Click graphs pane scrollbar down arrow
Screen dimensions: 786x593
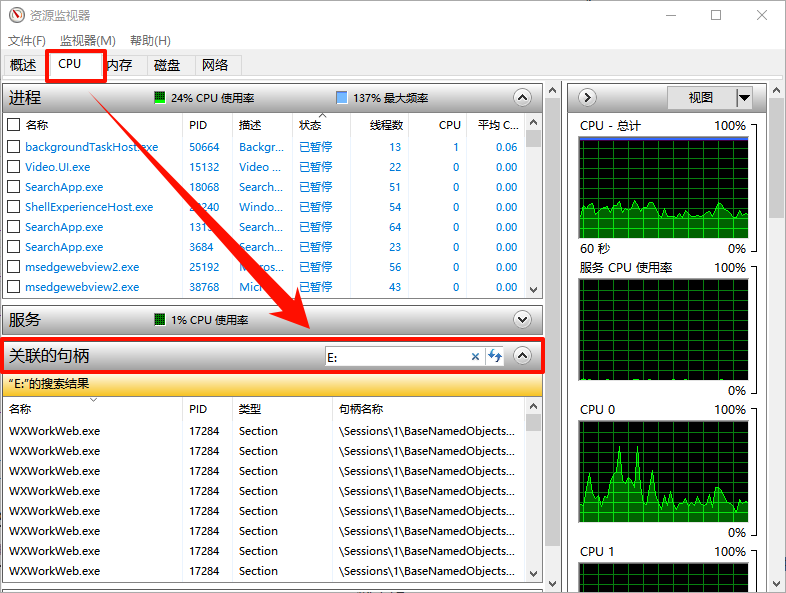coord(776,584)
